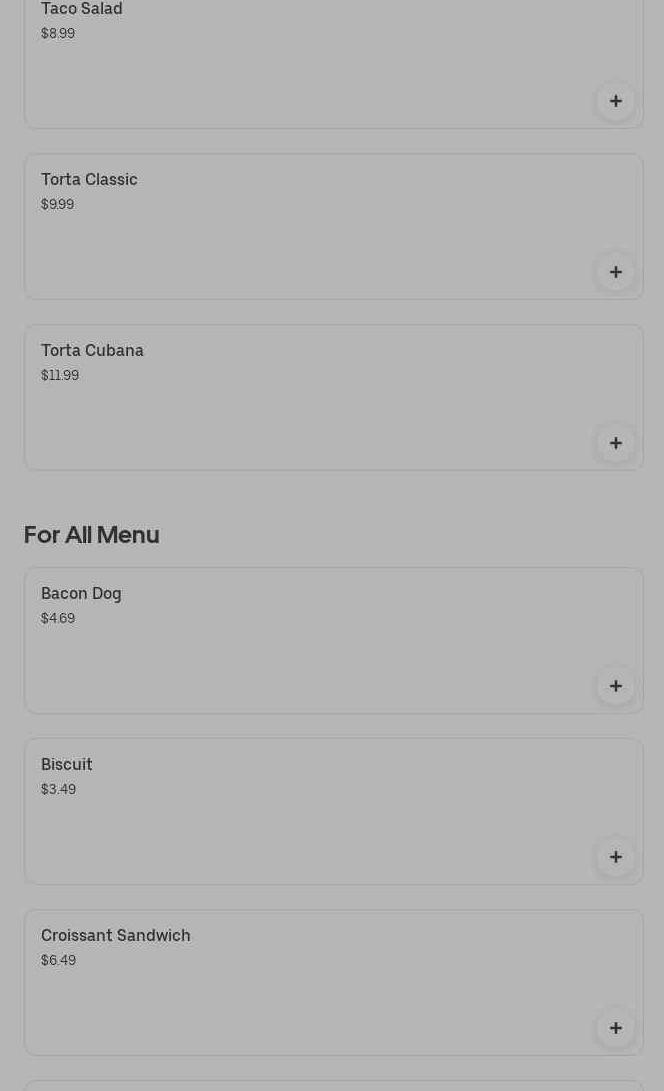Add Taco Salad to the order

pyautogui.click(x=615, y=101)
